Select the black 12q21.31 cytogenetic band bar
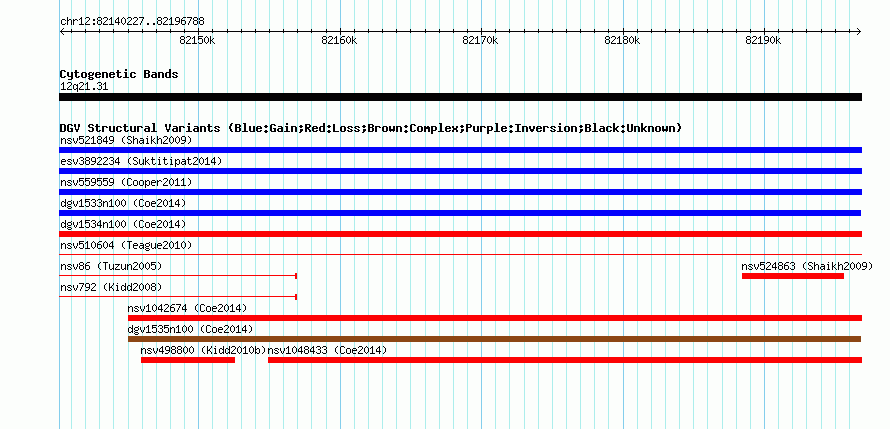This screenshot has width=890, height=429. (460, 97)
